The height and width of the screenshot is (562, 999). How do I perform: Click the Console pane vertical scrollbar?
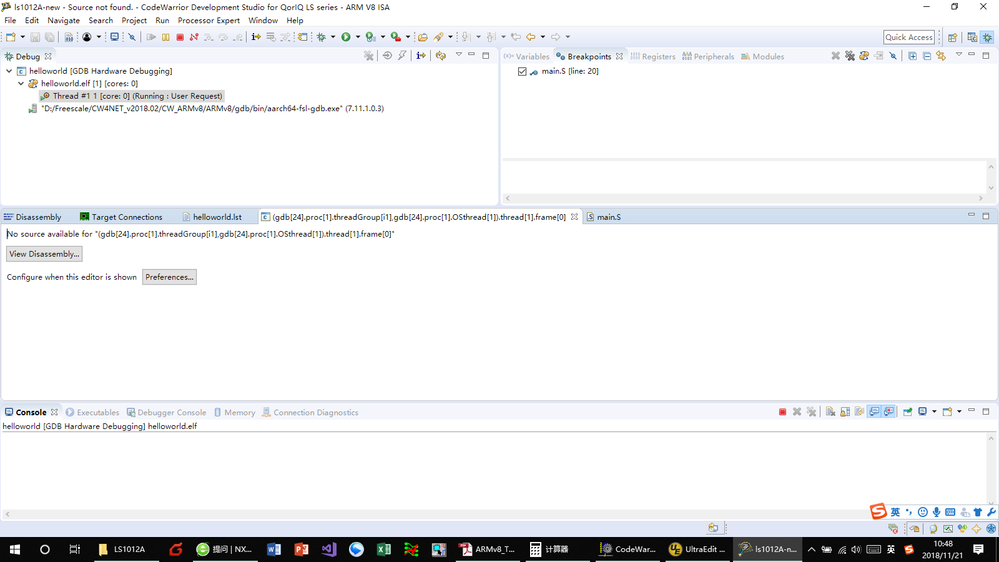(991, 470)
